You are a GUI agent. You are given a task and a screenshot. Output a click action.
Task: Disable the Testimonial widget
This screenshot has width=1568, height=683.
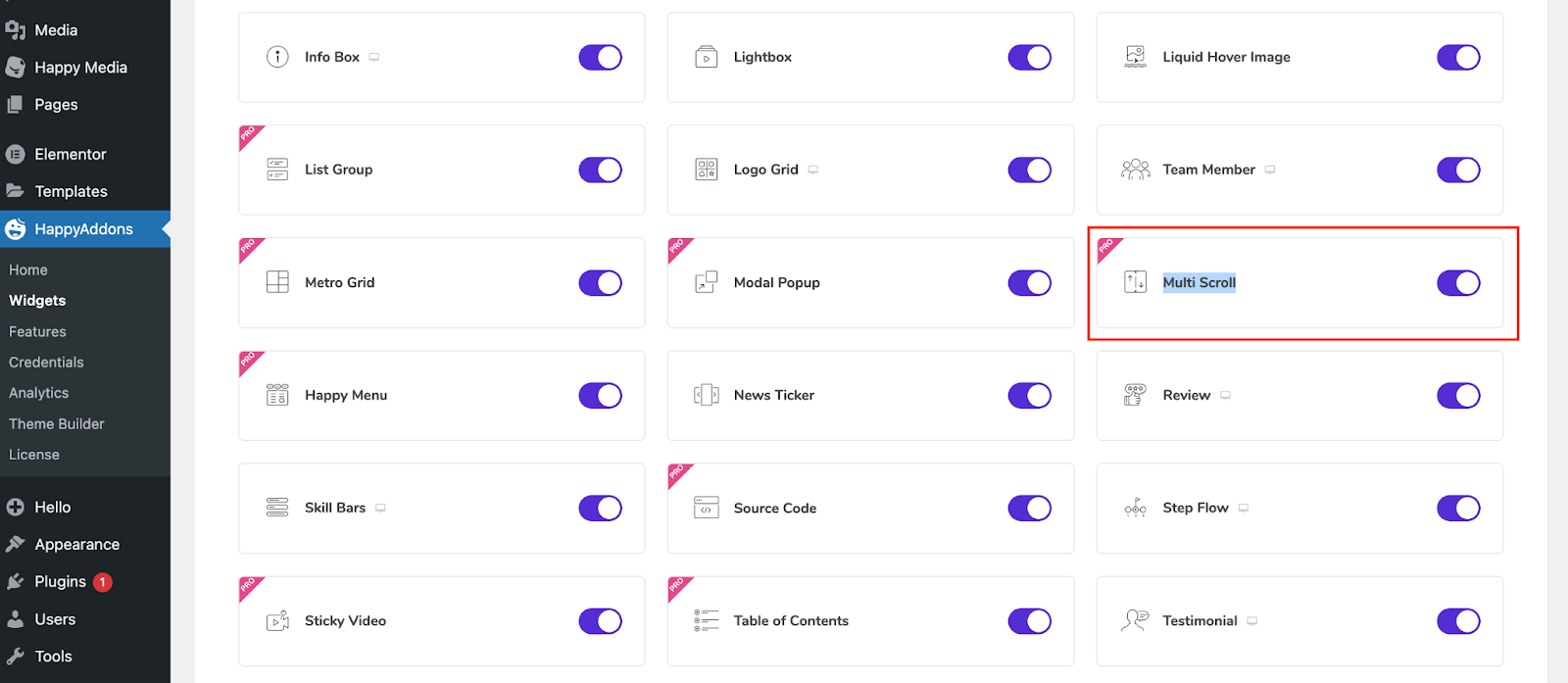point(1459,620)
